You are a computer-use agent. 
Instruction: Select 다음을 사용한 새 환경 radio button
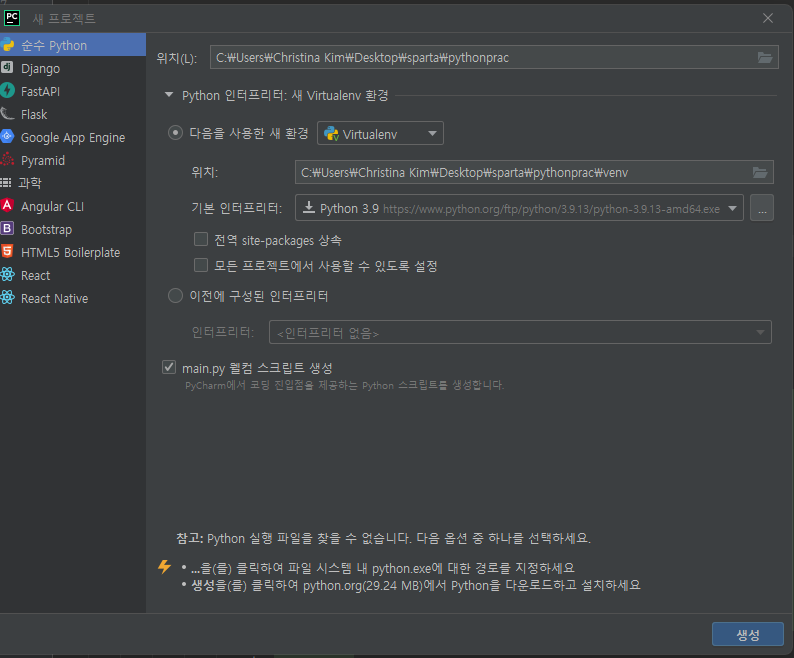[175, 133]
